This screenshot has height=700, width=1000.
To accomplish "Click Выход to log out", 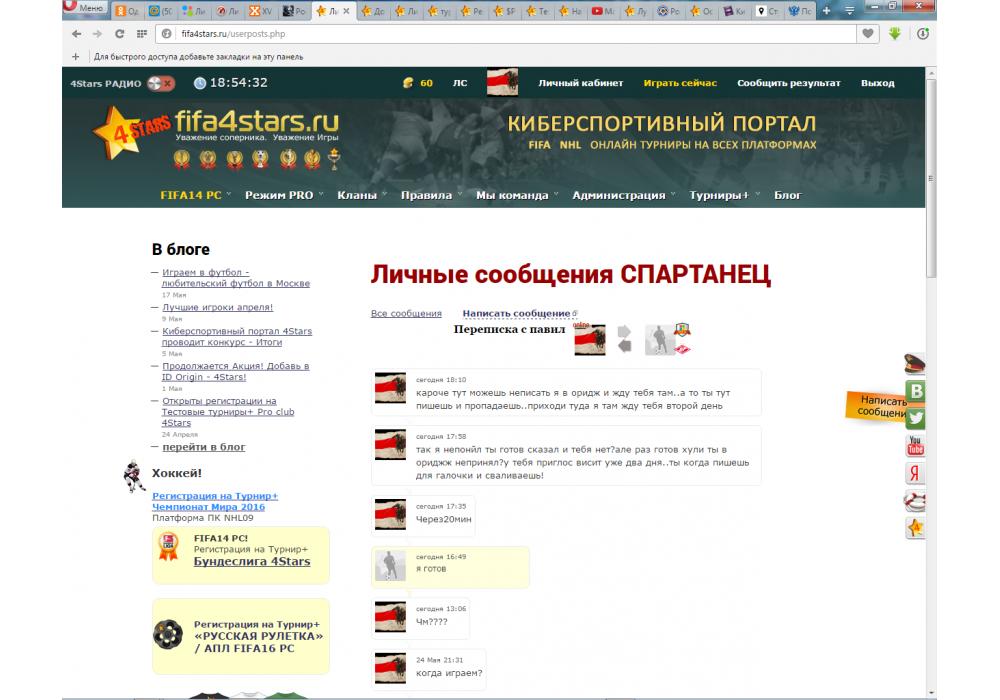I will point(878,83).
